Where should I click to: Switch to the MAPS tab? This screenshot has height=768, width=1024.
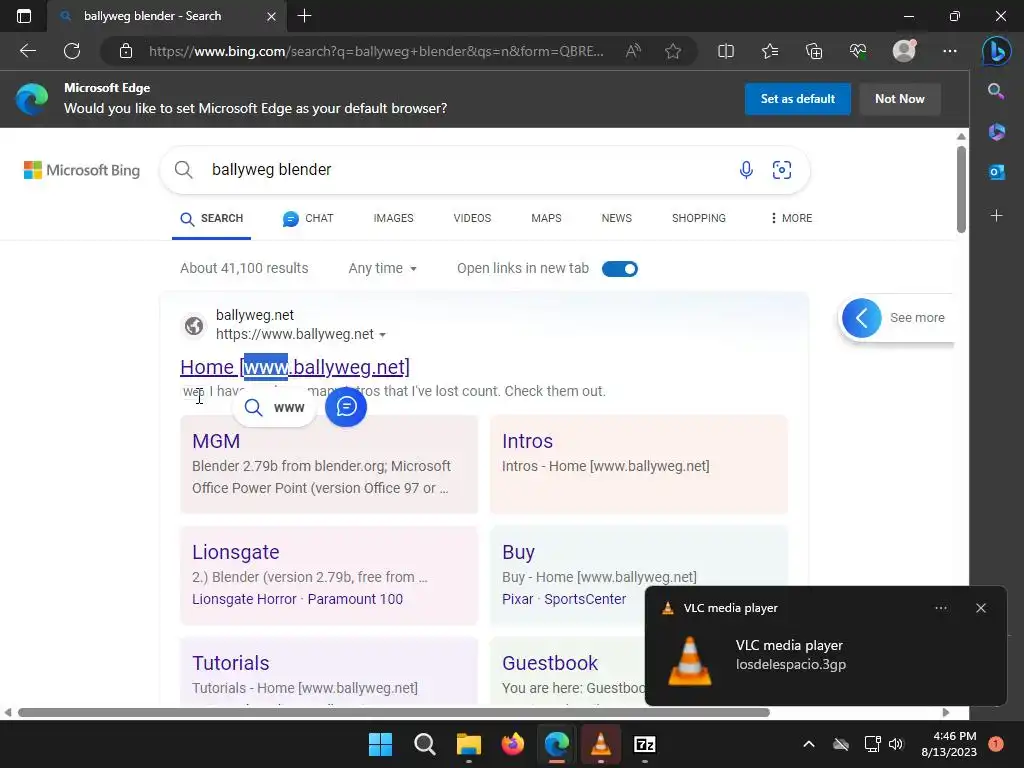546,218
